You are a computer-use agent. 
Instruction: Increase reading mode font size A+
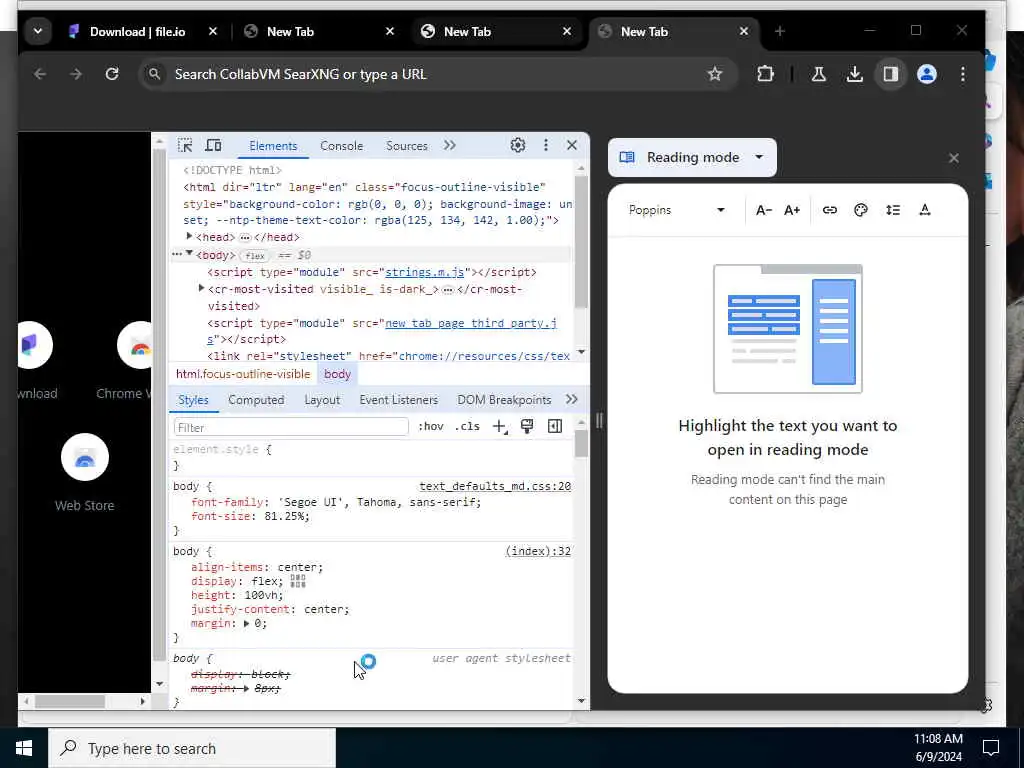(792, 210)
